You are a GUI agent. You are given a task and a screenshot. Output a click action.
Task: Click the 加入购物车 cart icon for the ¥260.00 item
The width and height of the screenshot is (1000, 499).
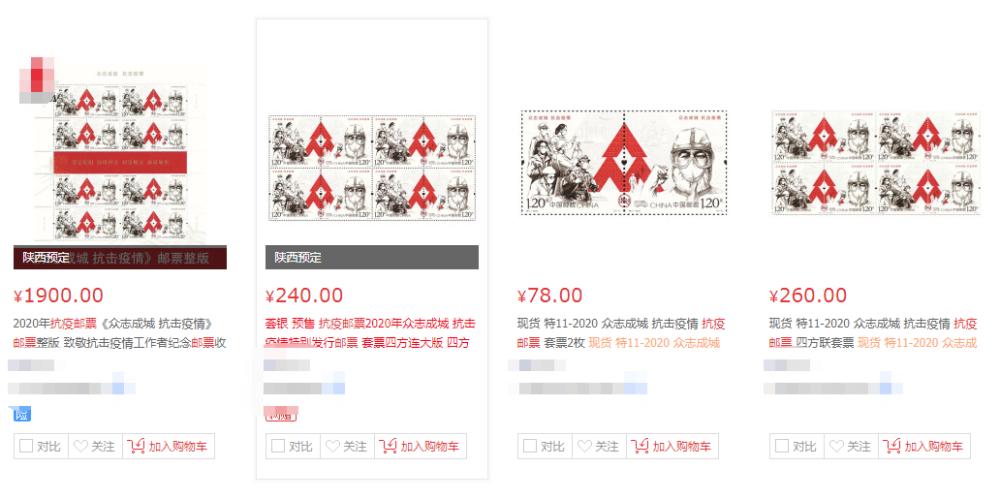click(892, 445)
